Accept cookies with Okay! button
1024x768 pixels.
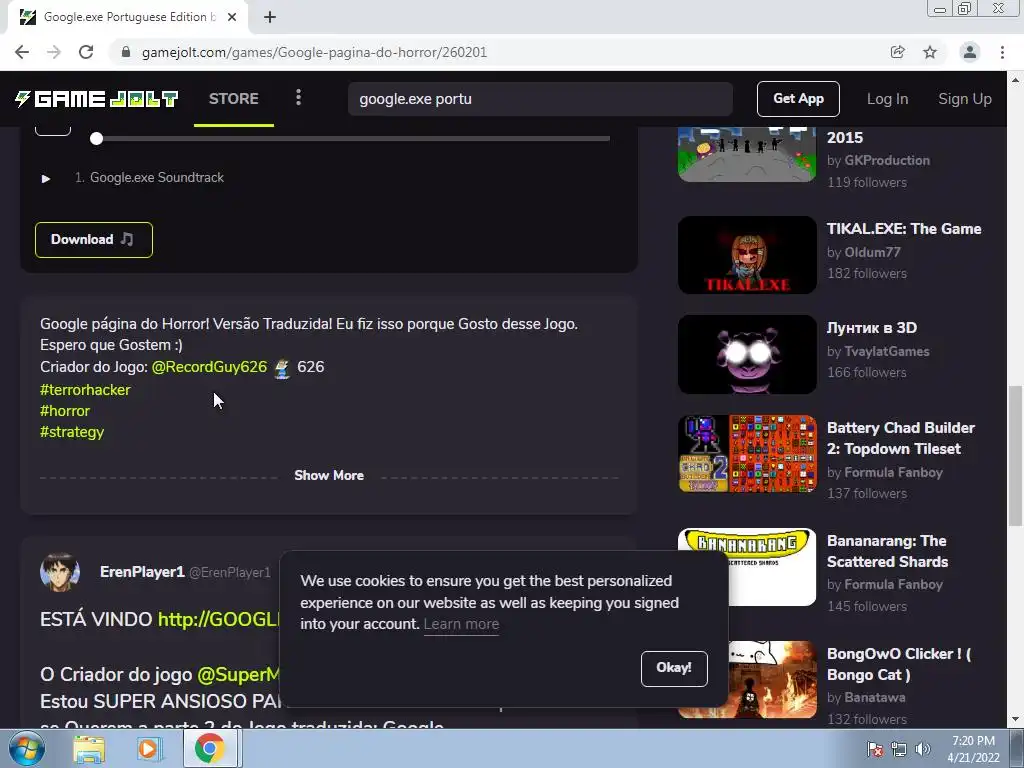(x=674, y=668)
